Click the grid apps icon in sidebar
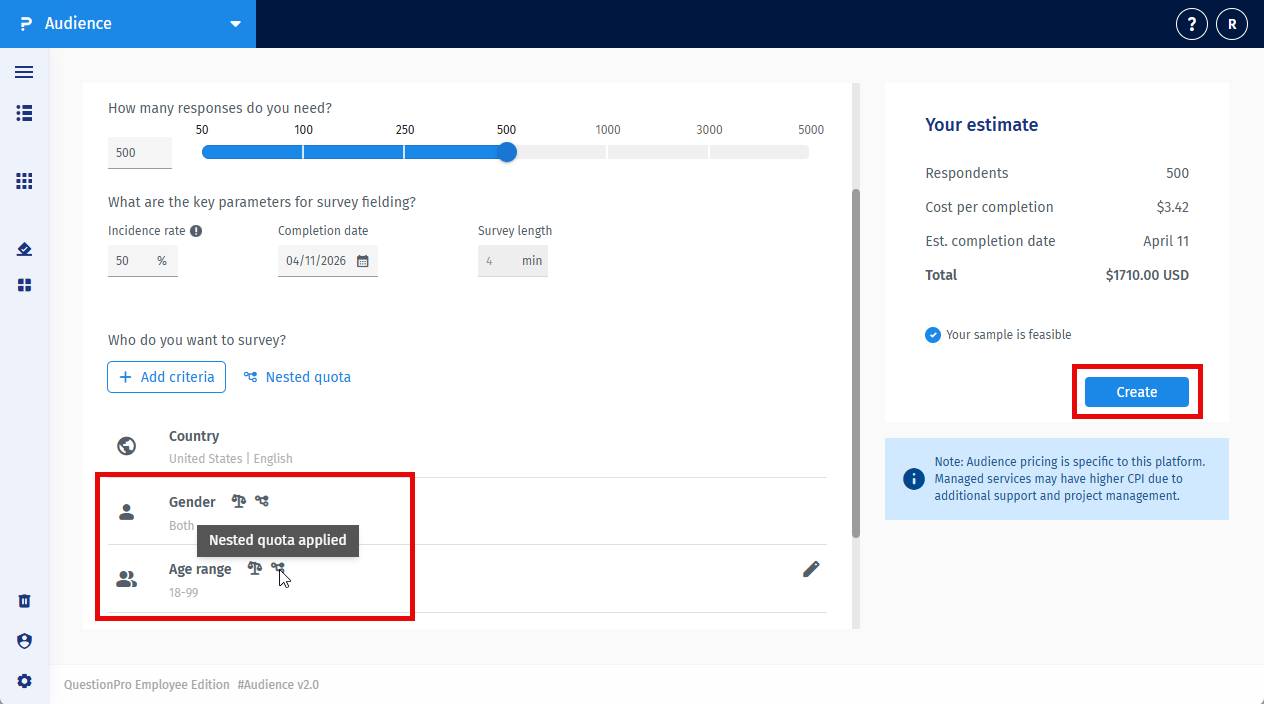 (24, 181)
